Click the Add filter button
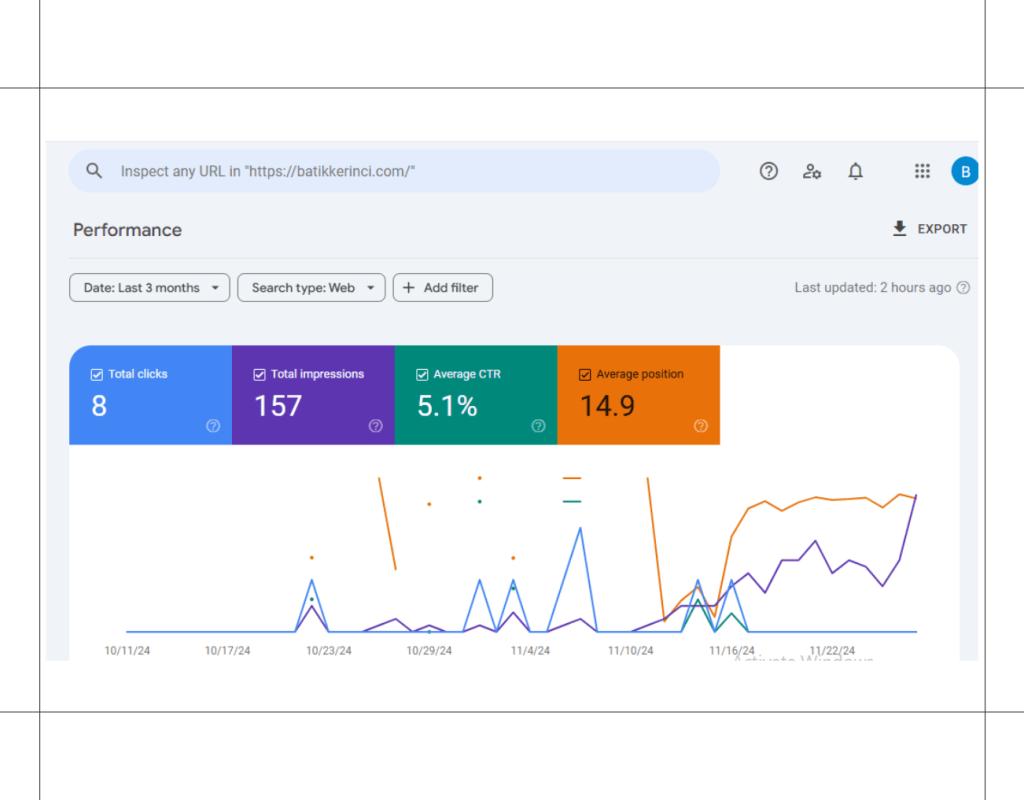Viewport: 1024px width, 800px height. pos(442,288)
